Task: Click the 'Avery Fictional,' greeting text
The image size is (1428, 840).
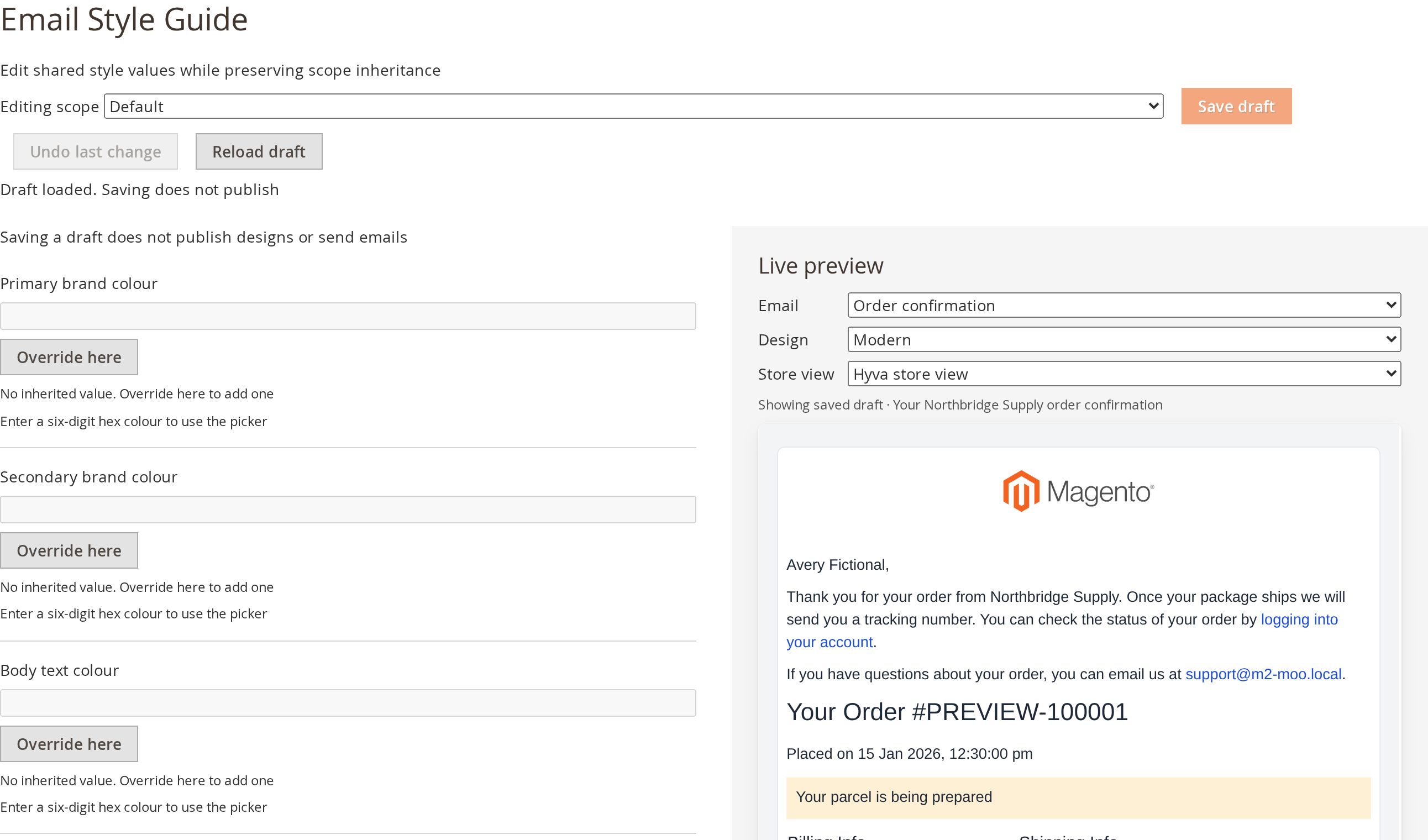Action: tap(838, 565)
